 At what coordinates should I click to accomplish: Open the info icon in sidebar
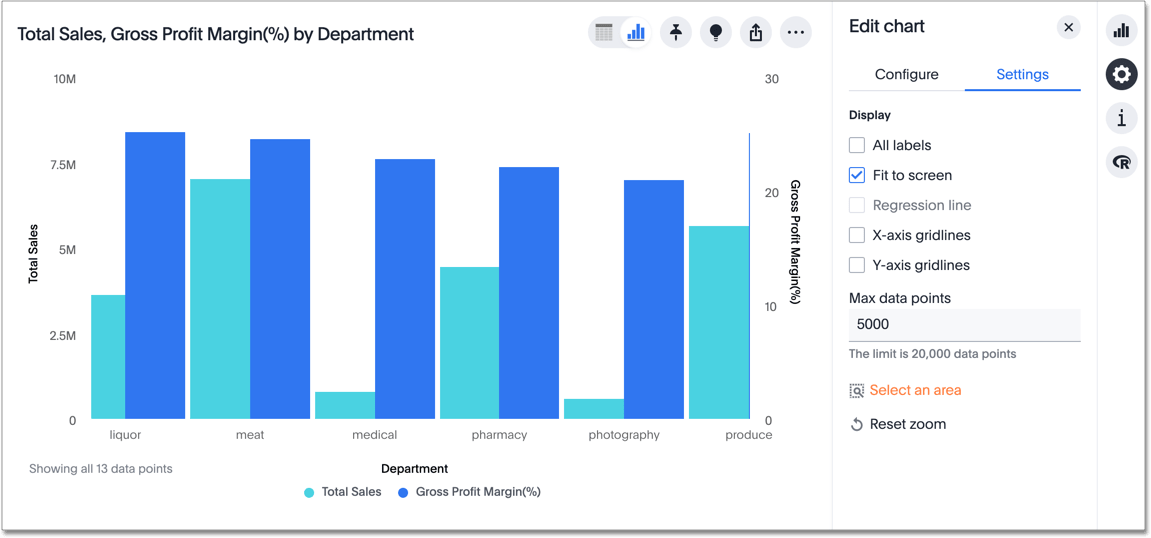(x=1121, y=118)
